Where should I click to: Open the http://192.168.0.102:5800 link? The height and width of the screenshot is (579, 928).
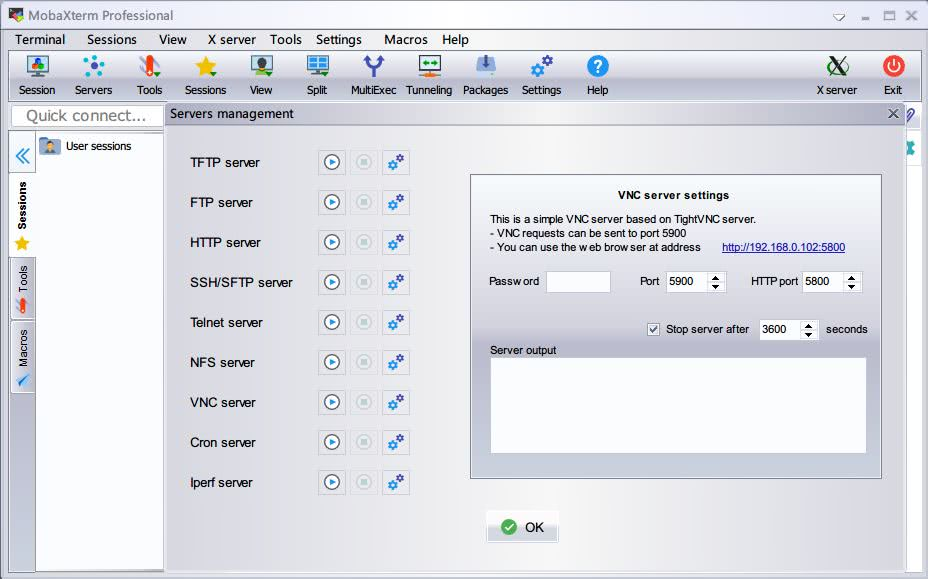point(783,247)
